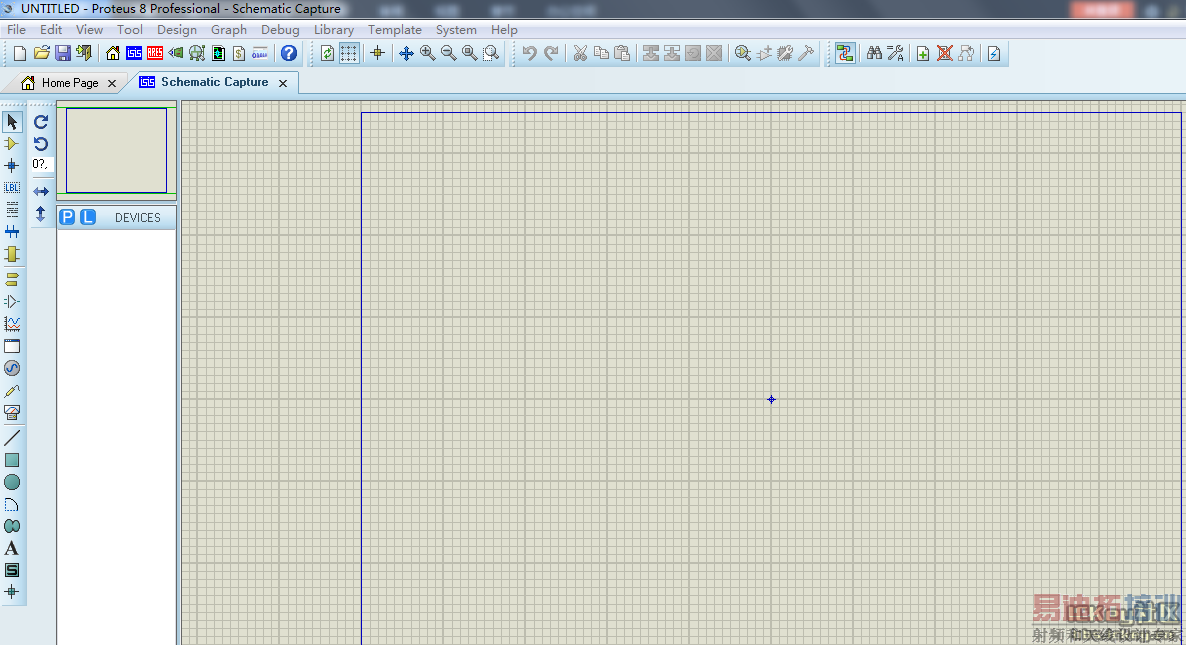Go to Home Page via toolbar house icon
This screenshot has height=645, width=1186.
pyautogui.click(x=113, y=54)
